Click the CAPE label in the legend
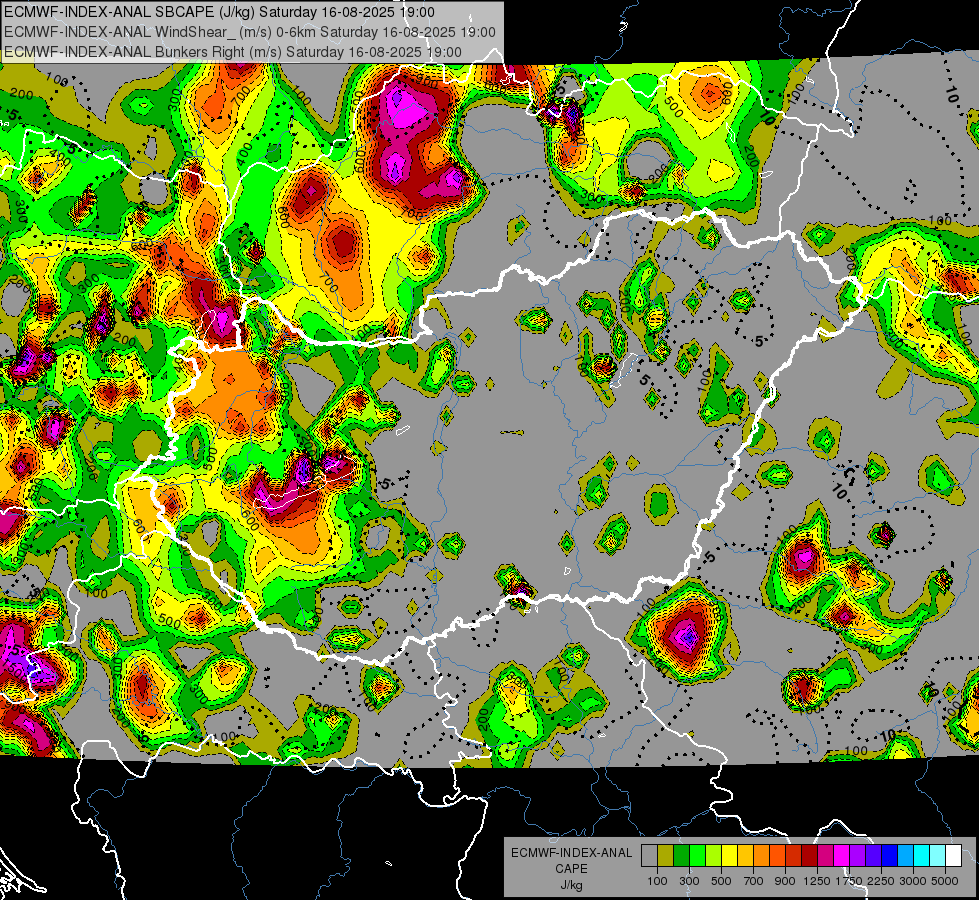Viewport: 979px width, 900px height. (x=571, y=869)
